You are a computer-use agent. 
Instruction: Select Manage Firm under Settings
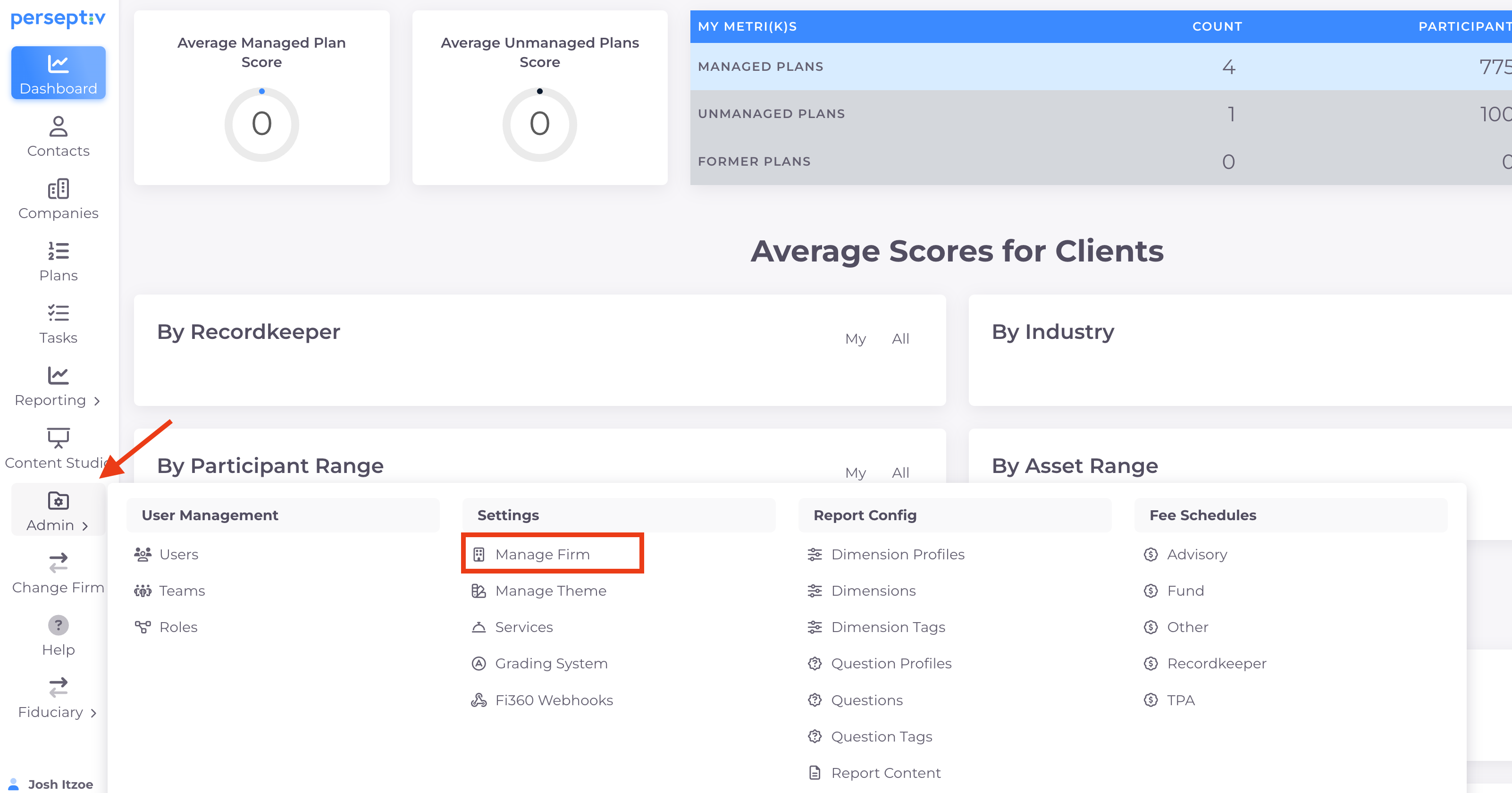[542, 554]
